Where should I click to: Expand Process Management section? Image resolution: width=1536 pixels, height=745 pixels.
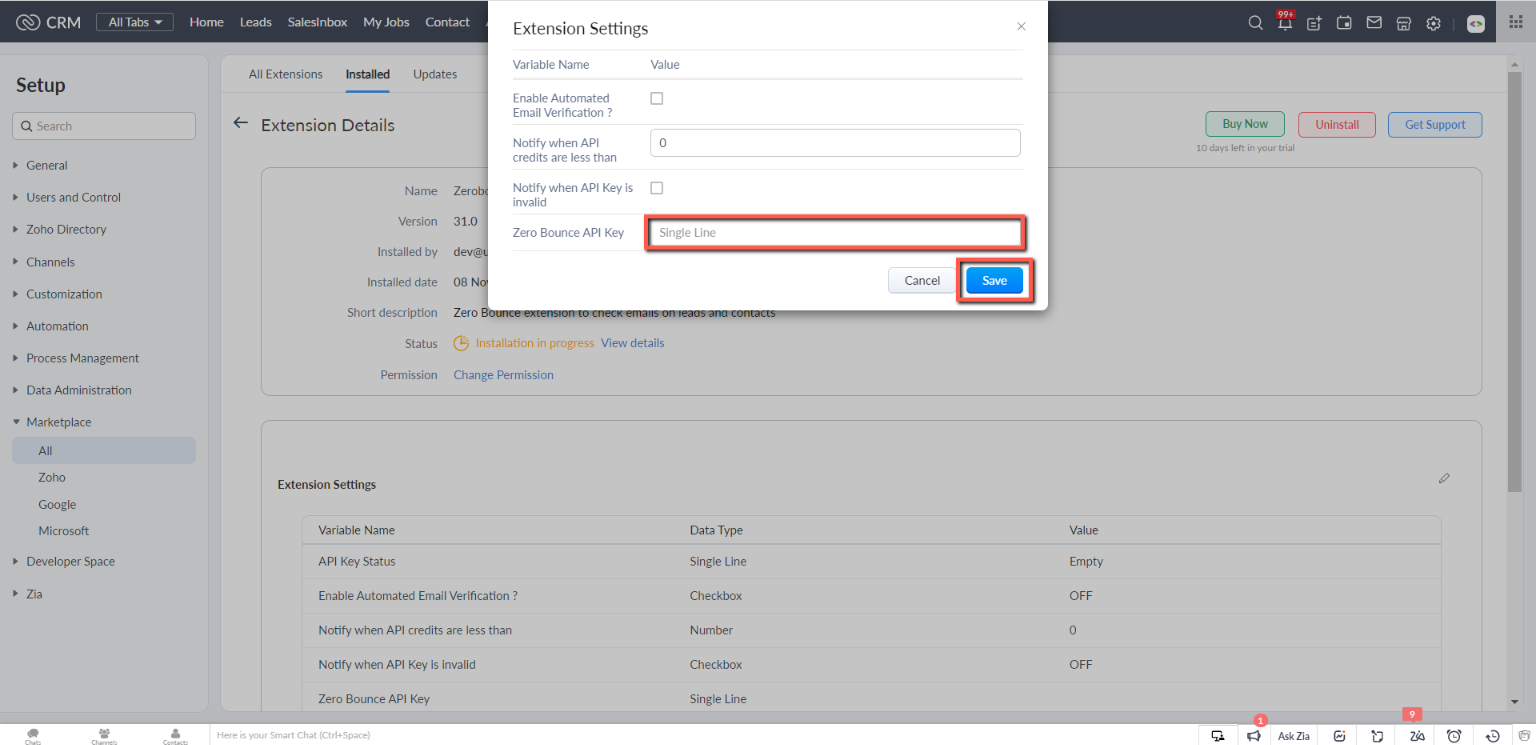point(82,358)
